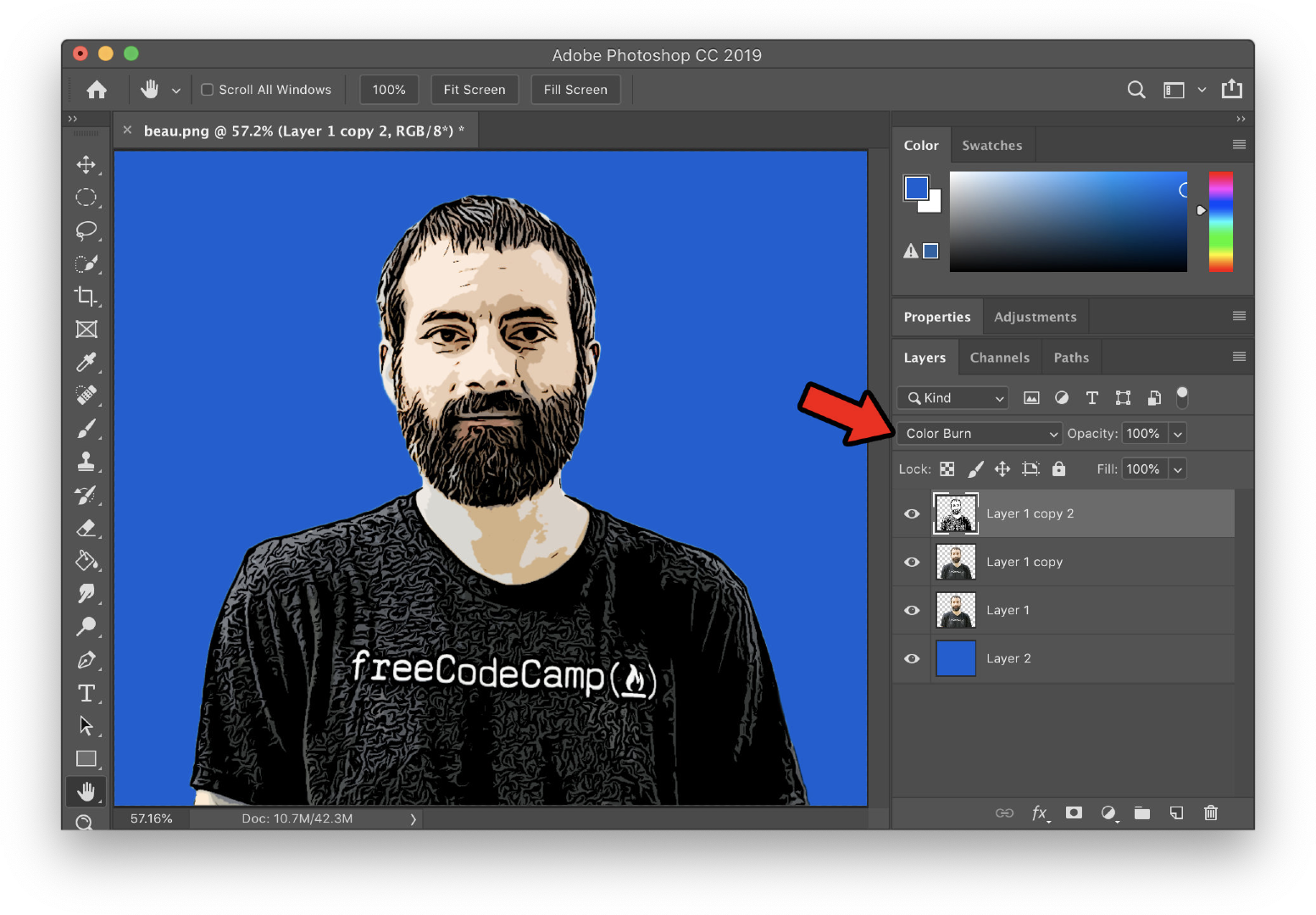Open Color panel flyout menu
The width and height of the screenshot is (1316, 915).
[1239, 145]
